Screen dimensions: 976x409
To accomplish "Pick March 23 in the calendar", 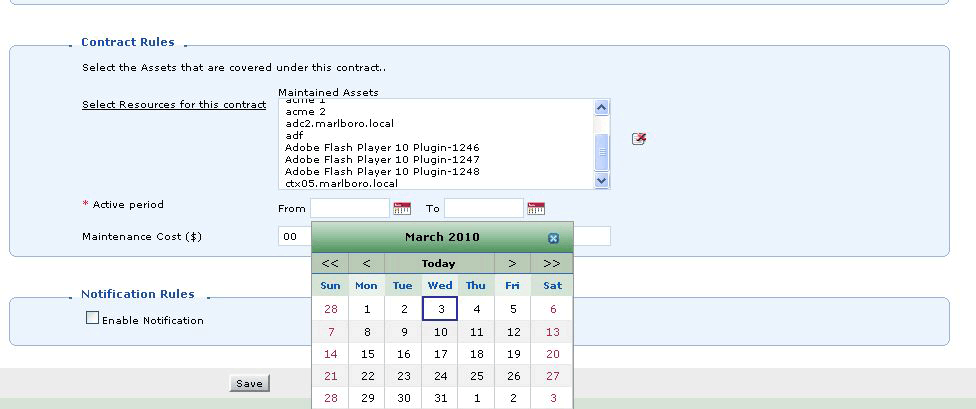I will 403,376.
